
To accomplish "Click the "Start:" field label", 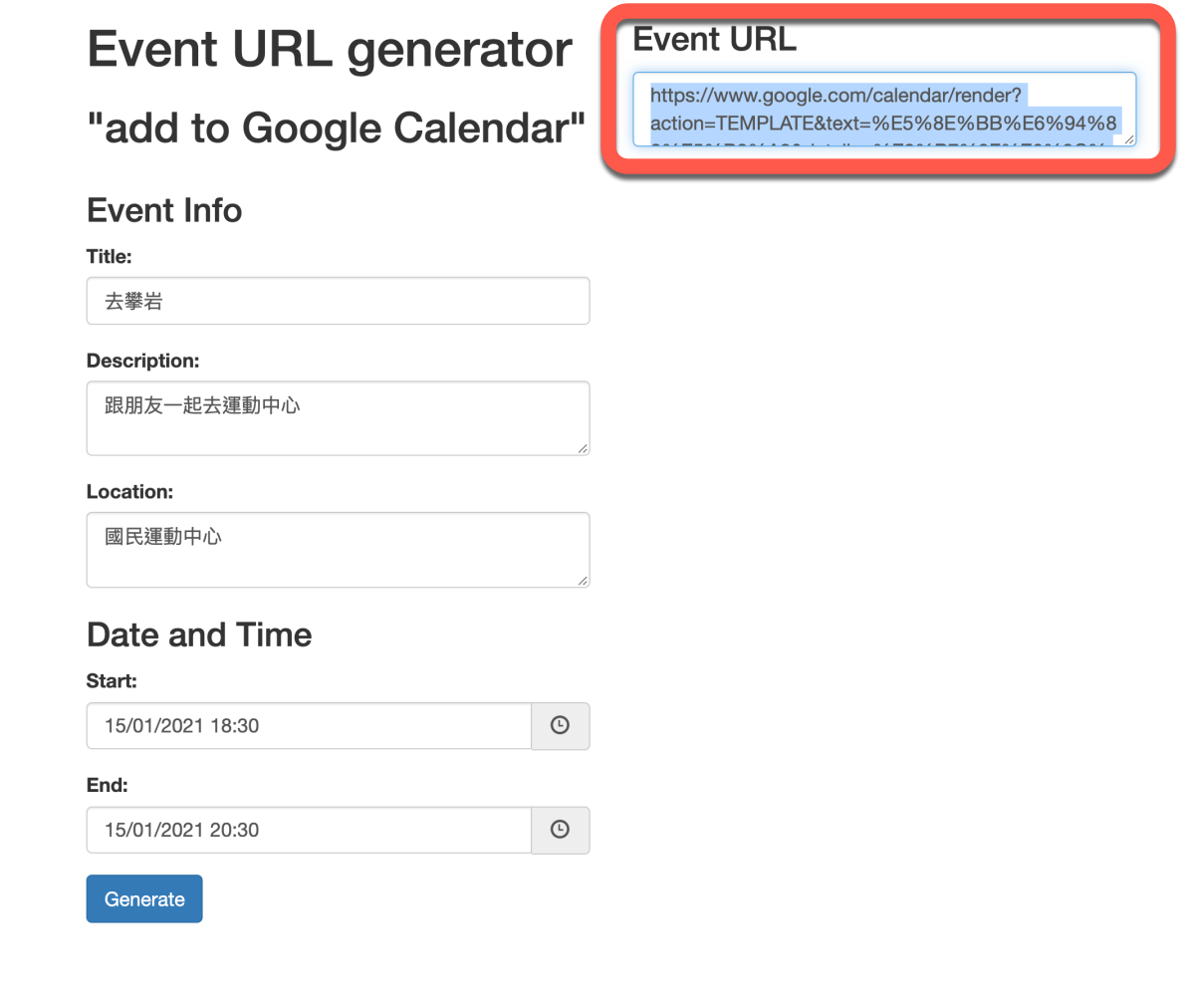I will click(112, 681).
